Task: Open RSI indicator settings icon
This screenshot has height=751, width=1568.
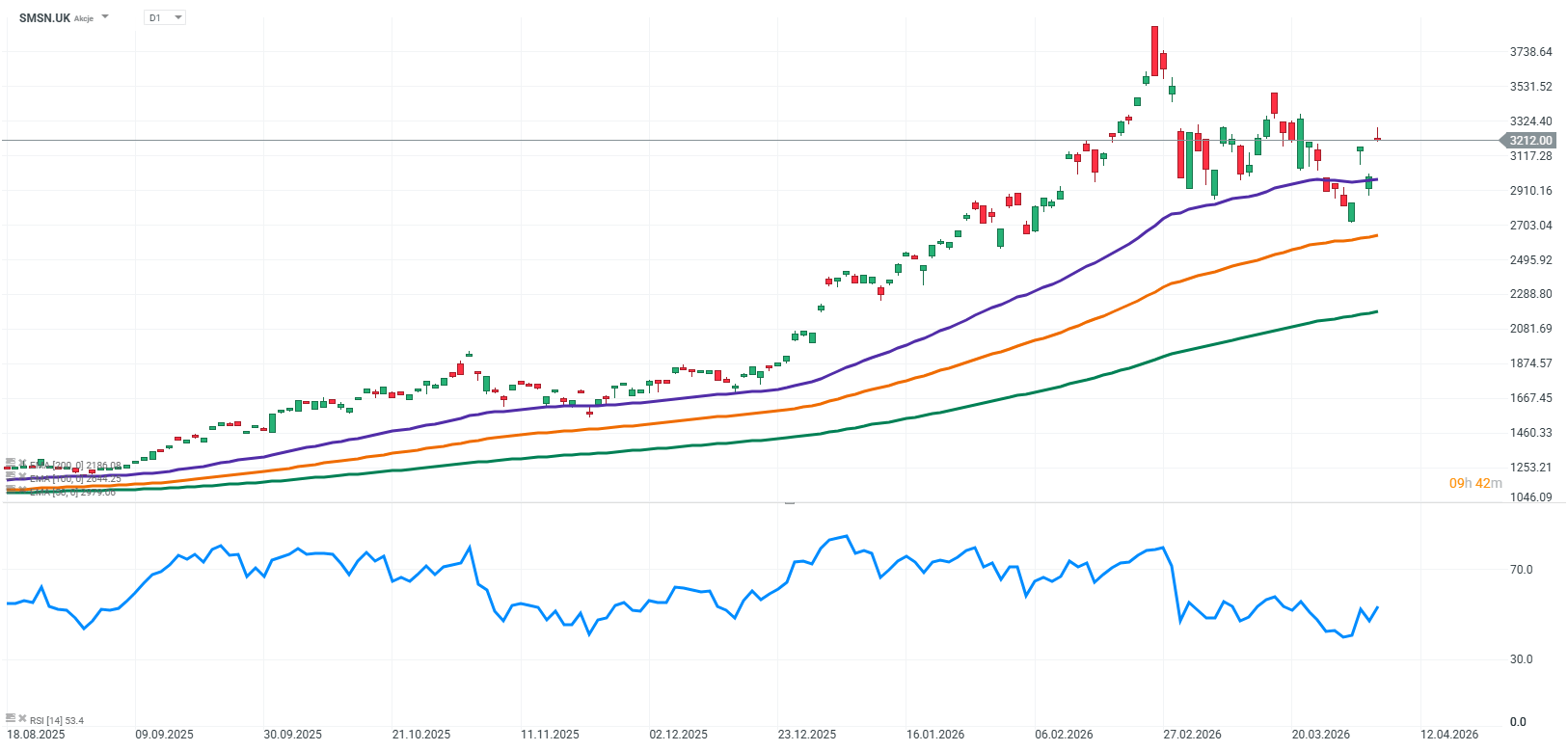Action: 10,718
